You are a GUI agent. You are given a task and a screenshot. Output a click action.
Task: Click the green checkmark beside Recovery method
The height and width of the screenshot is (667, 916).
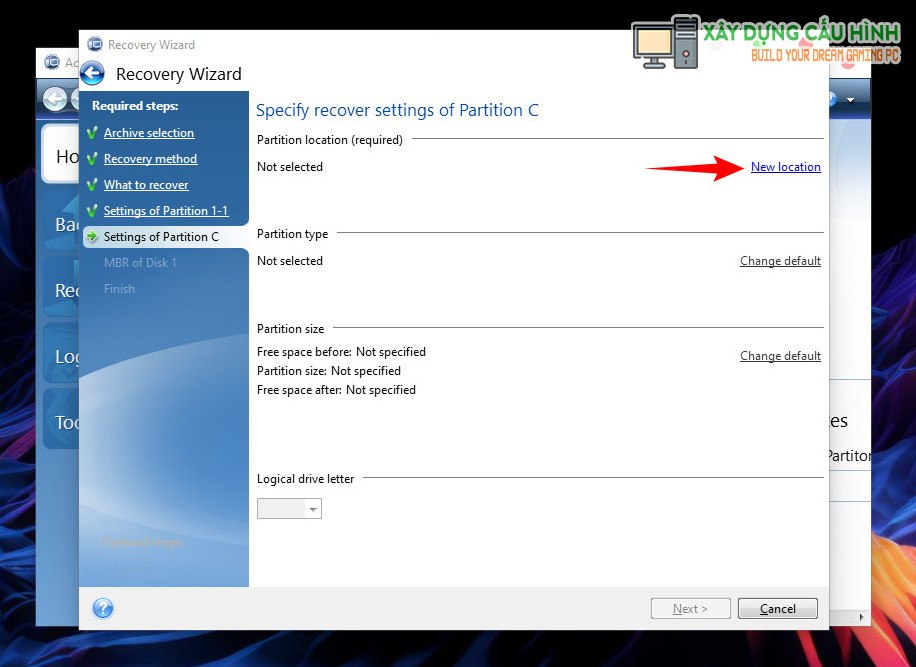(x=93, y=159)
